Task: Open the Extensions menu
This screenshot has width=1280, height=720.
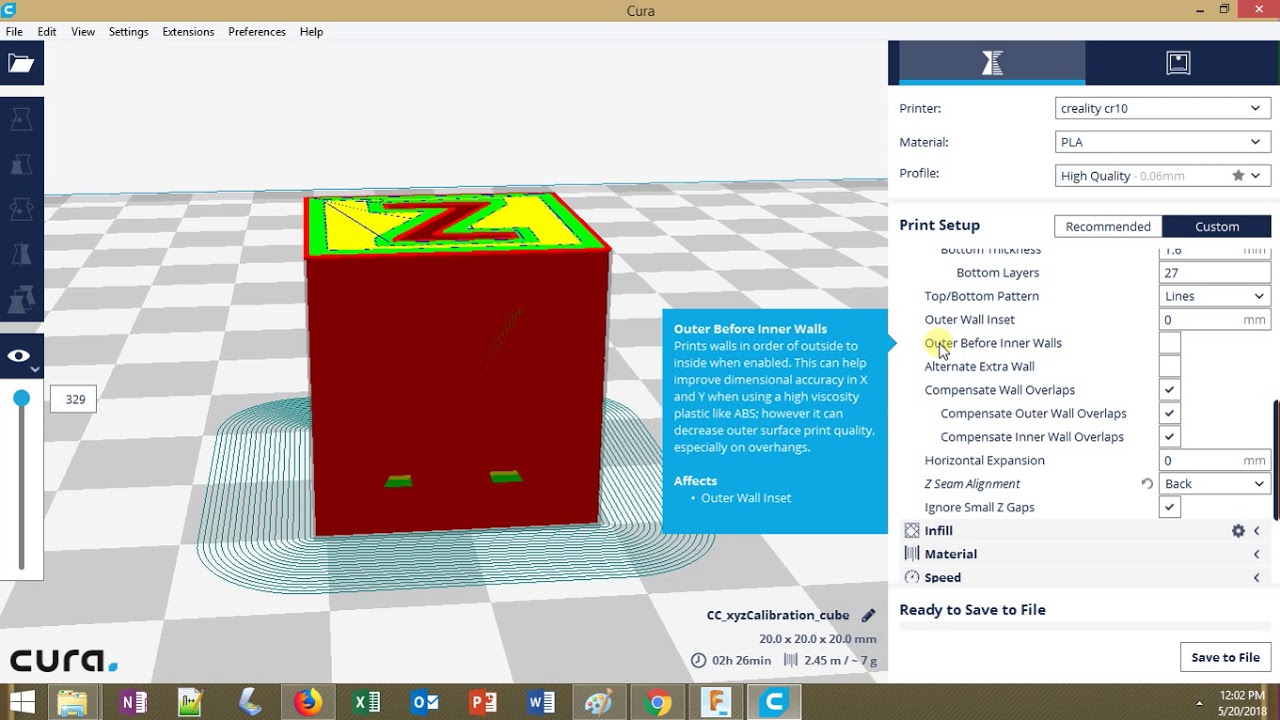Action: (x=188, y=32)
